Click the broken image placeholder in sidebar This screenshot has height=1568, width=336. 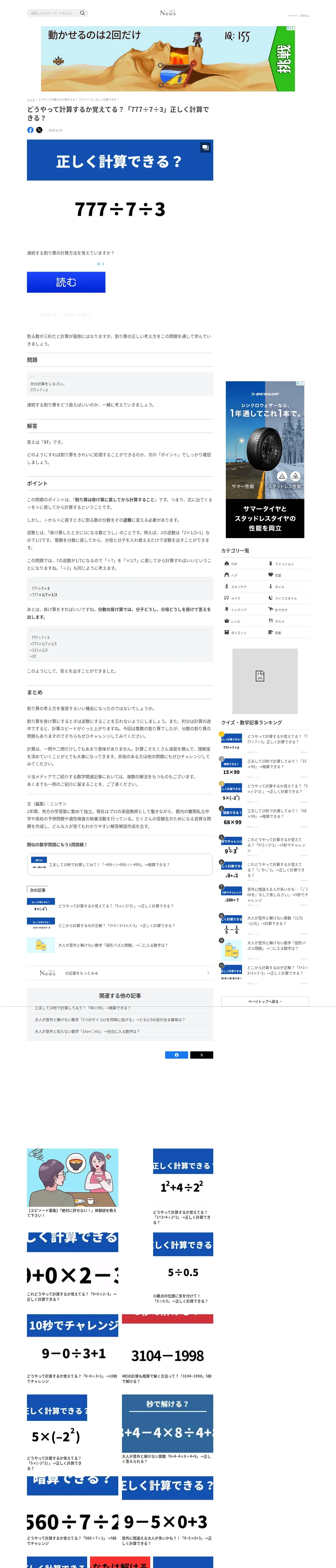click(x=265, y=681)
